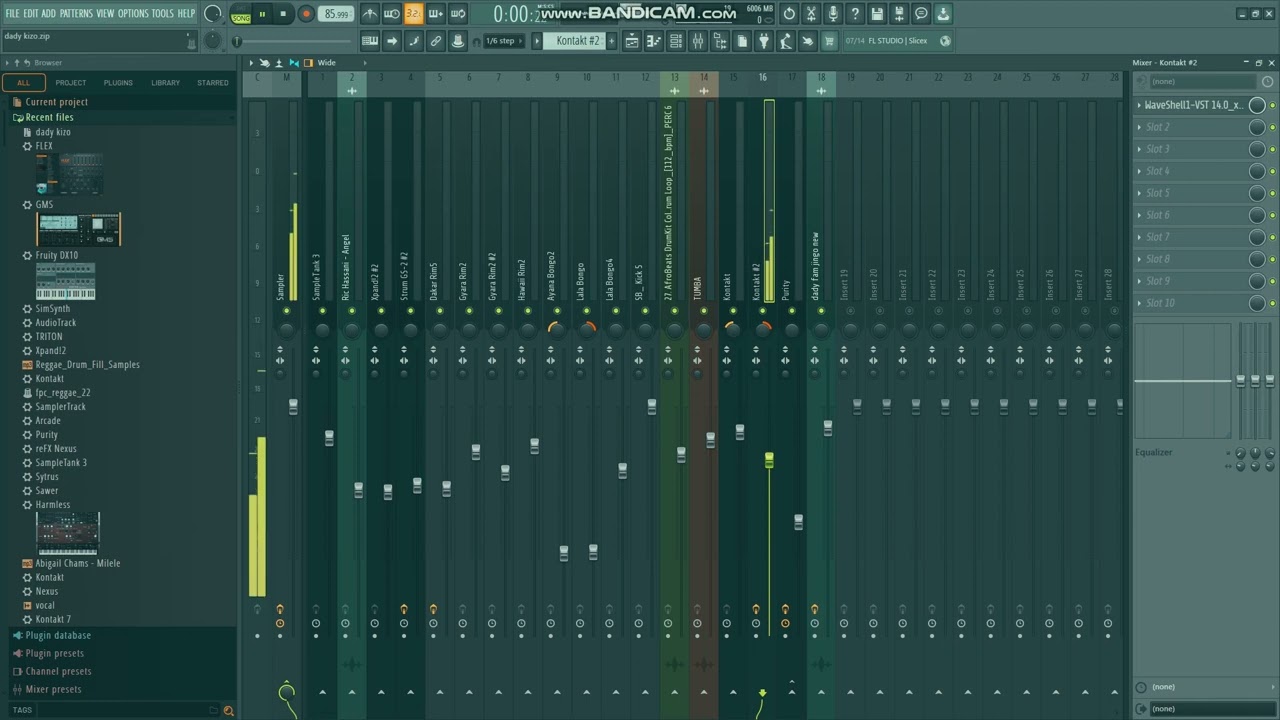This screenshot has height=720, width=1280.
Task: Open the playlist view icon
Action: point(632,41)
